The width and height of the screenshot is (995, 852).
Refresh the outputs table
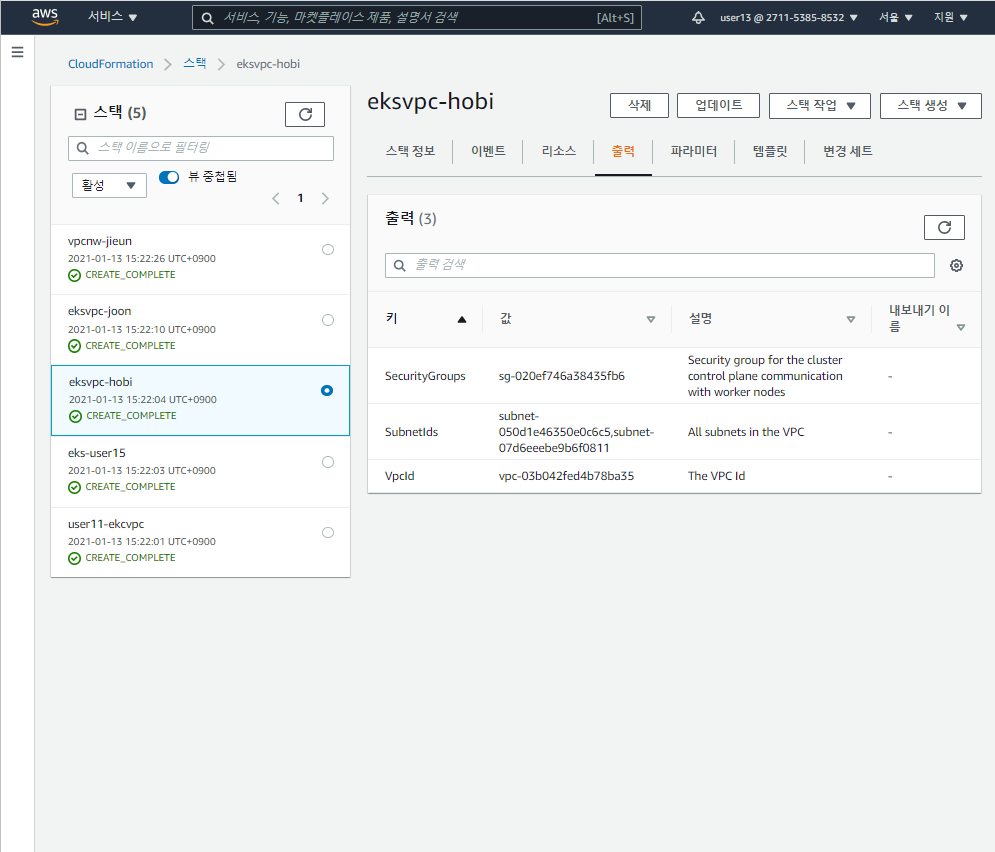944,227
